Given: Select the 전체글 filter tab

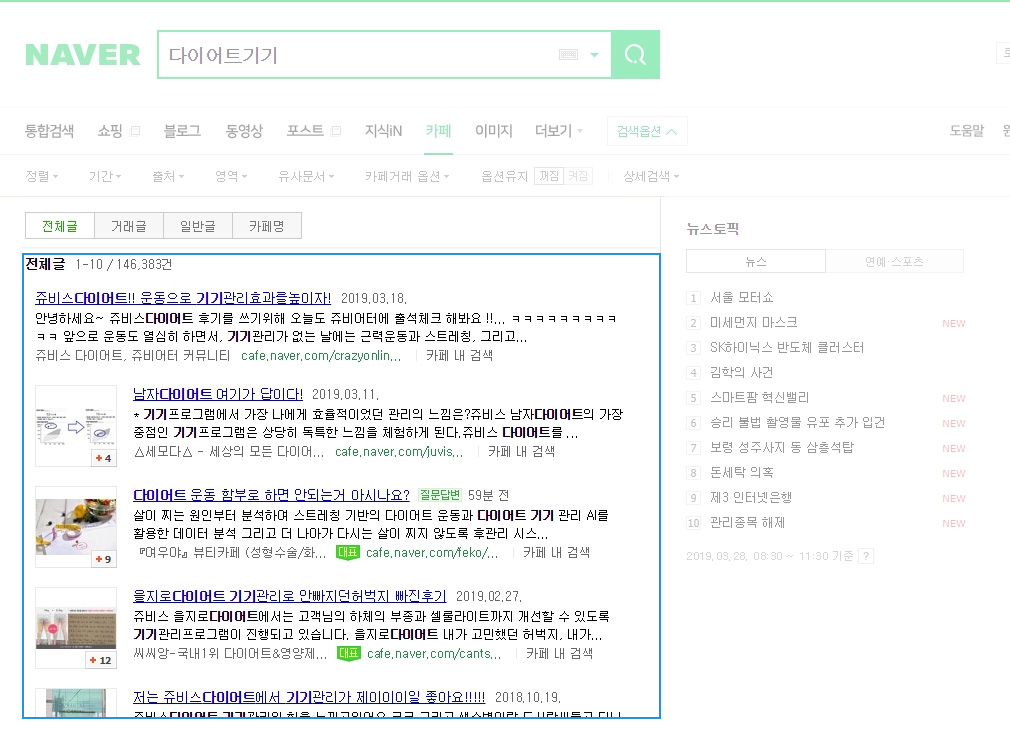Looking at the screenshot, I should pyautogui.click(x=60, y=226).
